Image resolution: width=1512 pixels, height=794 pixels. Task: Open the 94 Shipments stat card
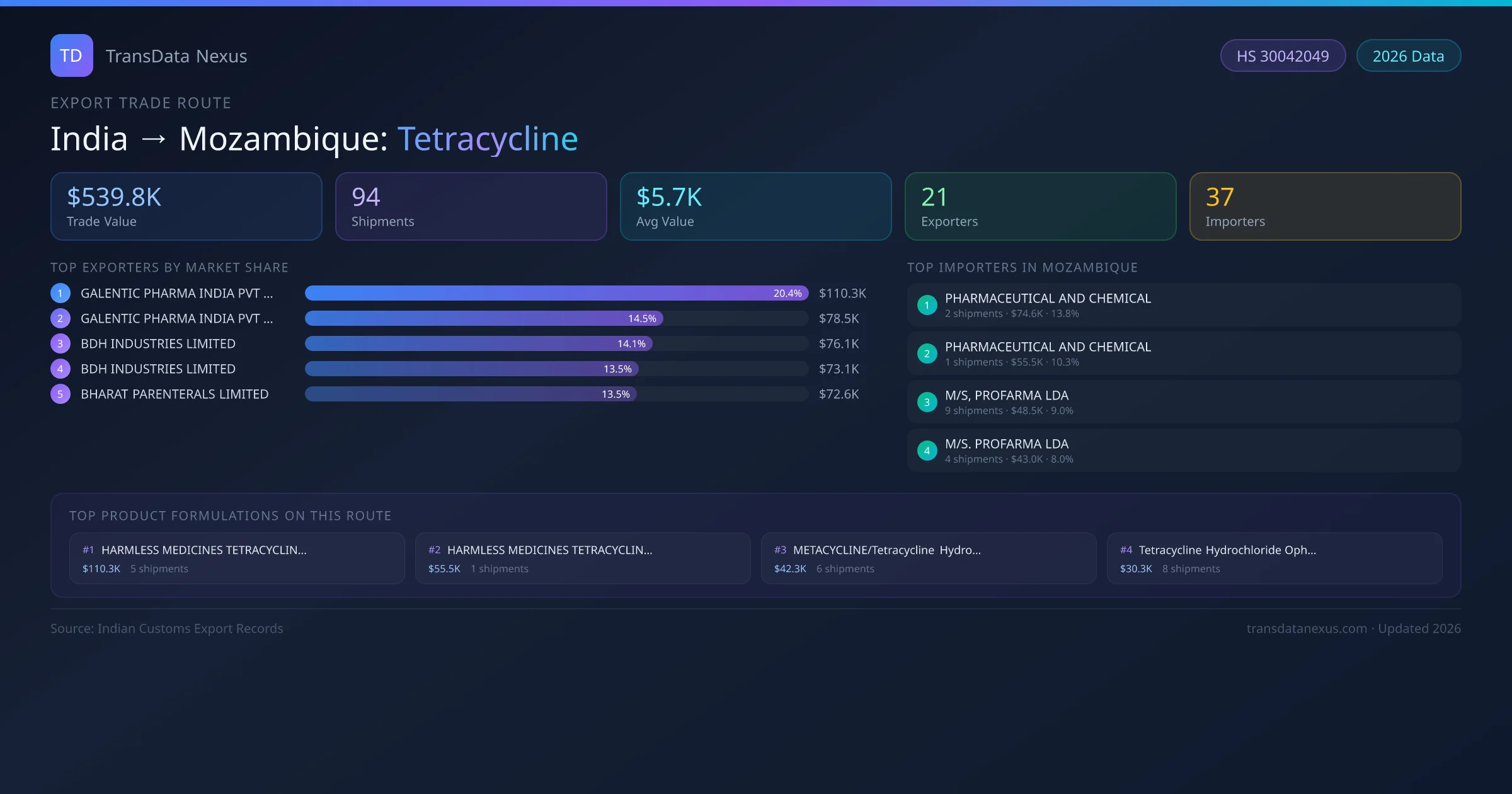click(x=471, y=206)
